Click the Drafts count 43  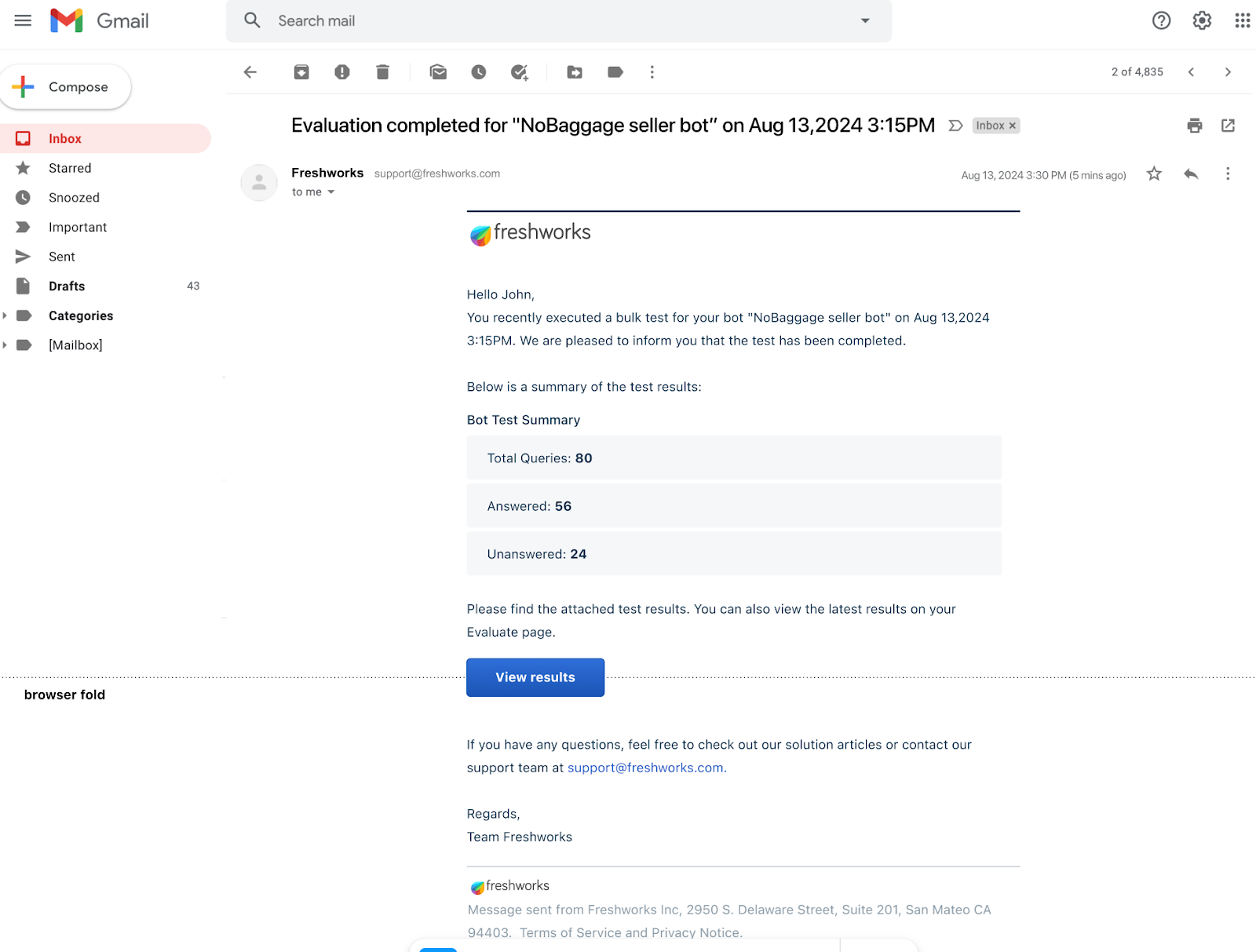(193, 286)
